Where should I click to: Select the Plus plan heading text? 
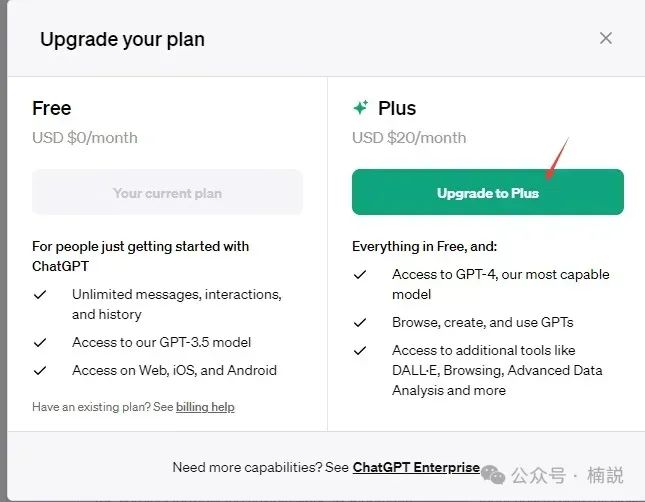[x=397, y=108]
